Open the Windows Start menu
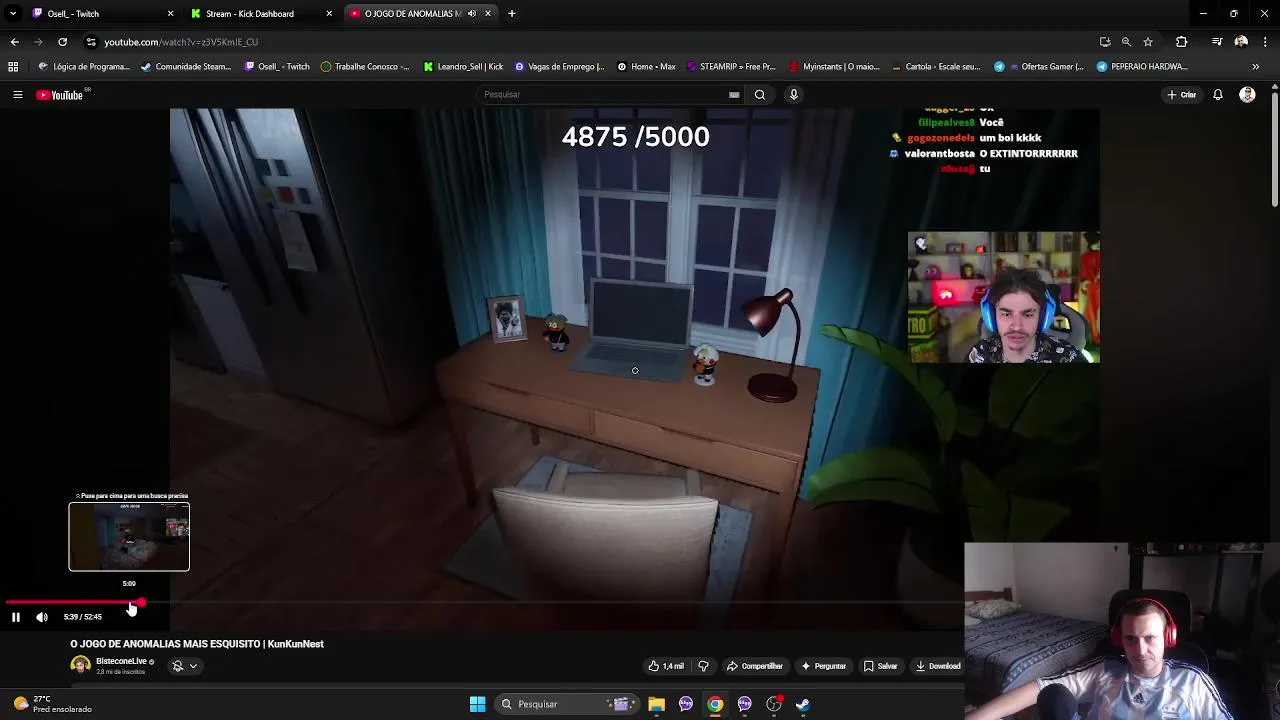This screenshot has height=720, width=1280. pos(477,704)
